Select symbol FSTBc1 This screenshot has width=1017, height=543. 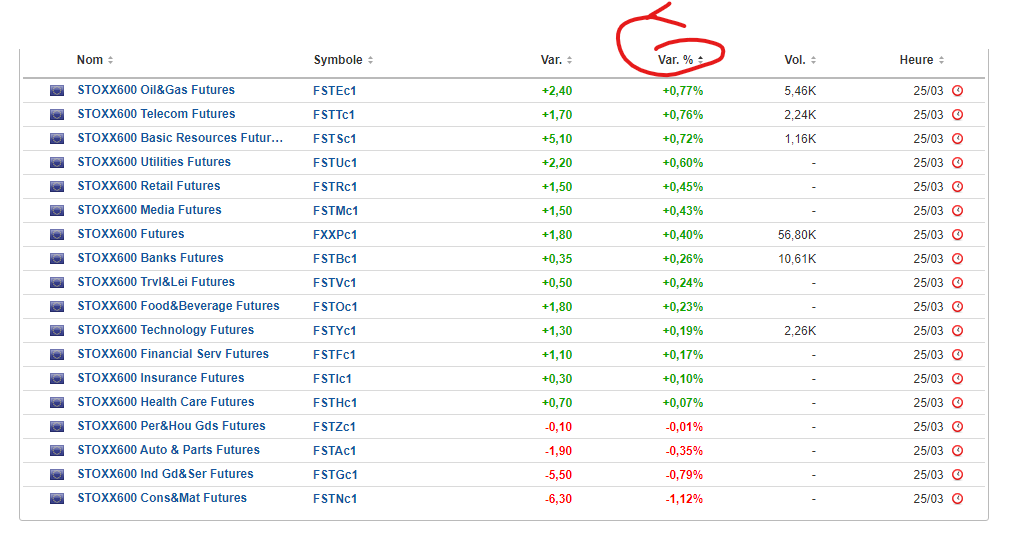pyautogui.click(x=335, y=259)
